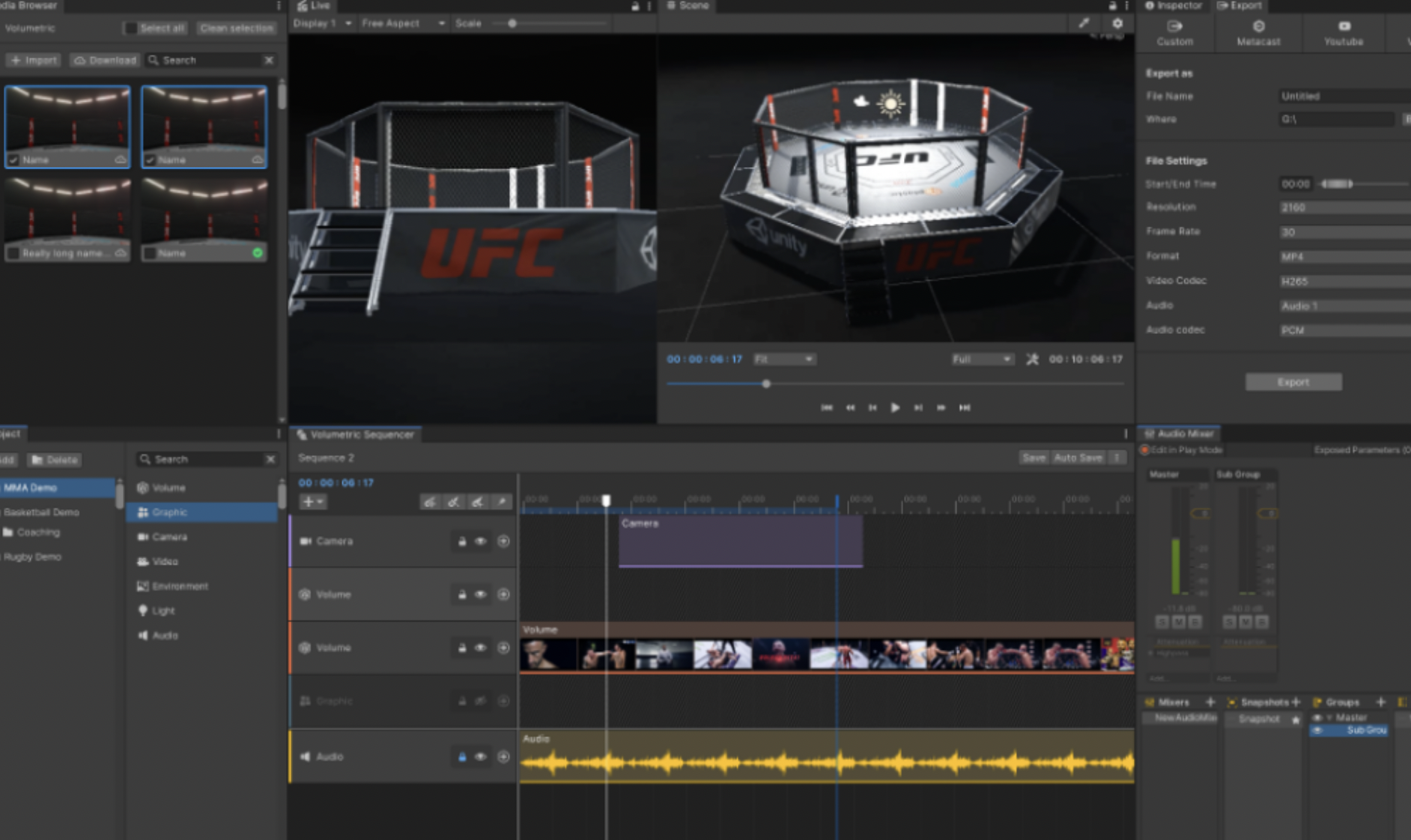Switch to the Inspector tab
Image resolution: width=1411 pixels, height=840 pixels.
click(x=1173, y=5)
